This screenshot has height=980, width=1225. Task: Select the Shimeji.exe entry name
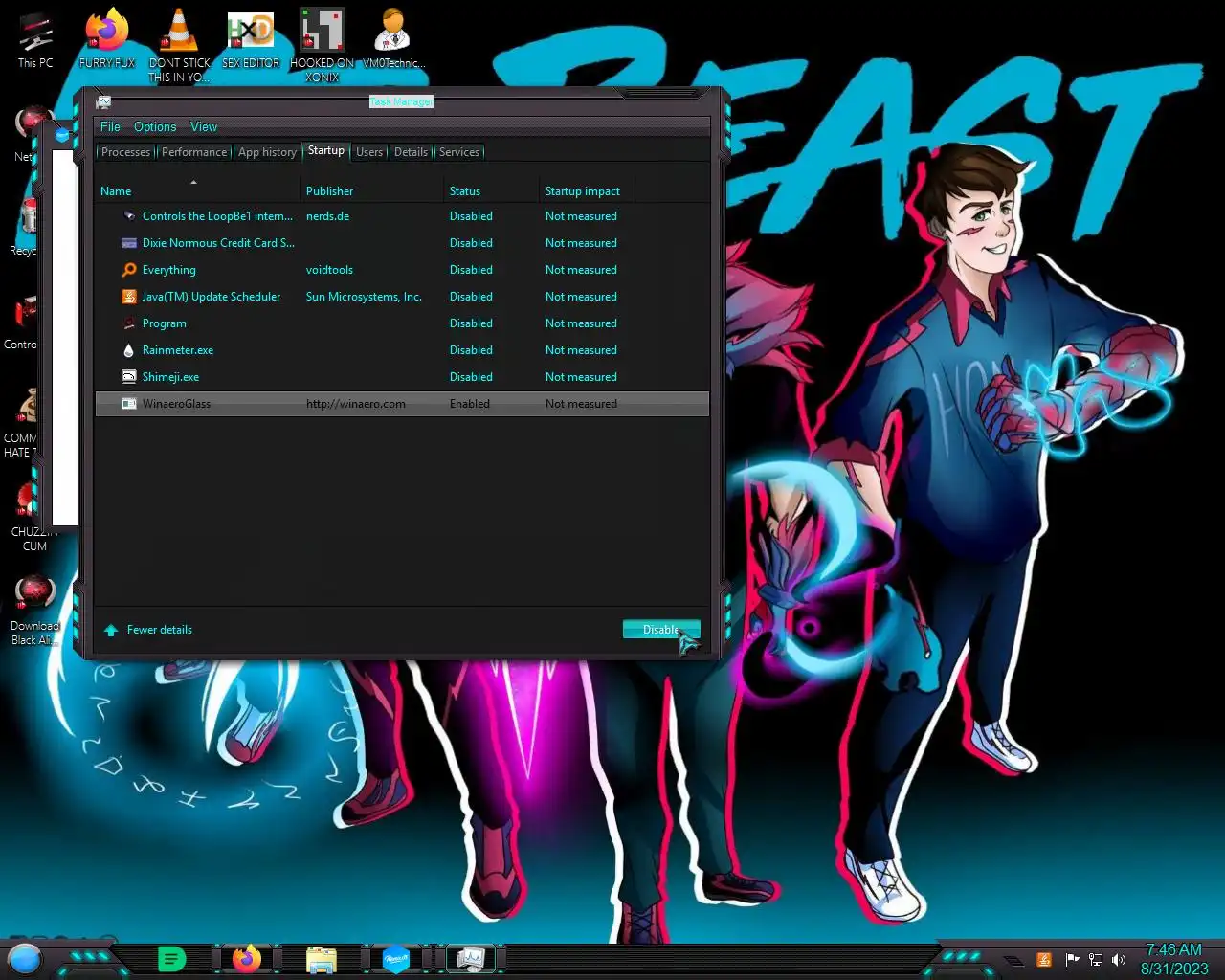171,377
